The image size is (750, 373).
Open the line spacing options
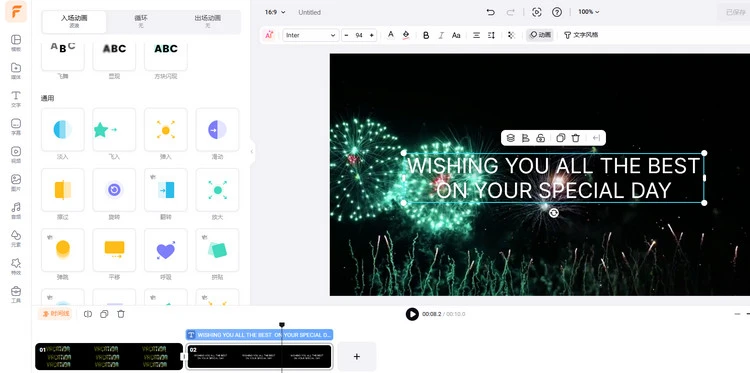pyautogui.click(x=491, y=35)
